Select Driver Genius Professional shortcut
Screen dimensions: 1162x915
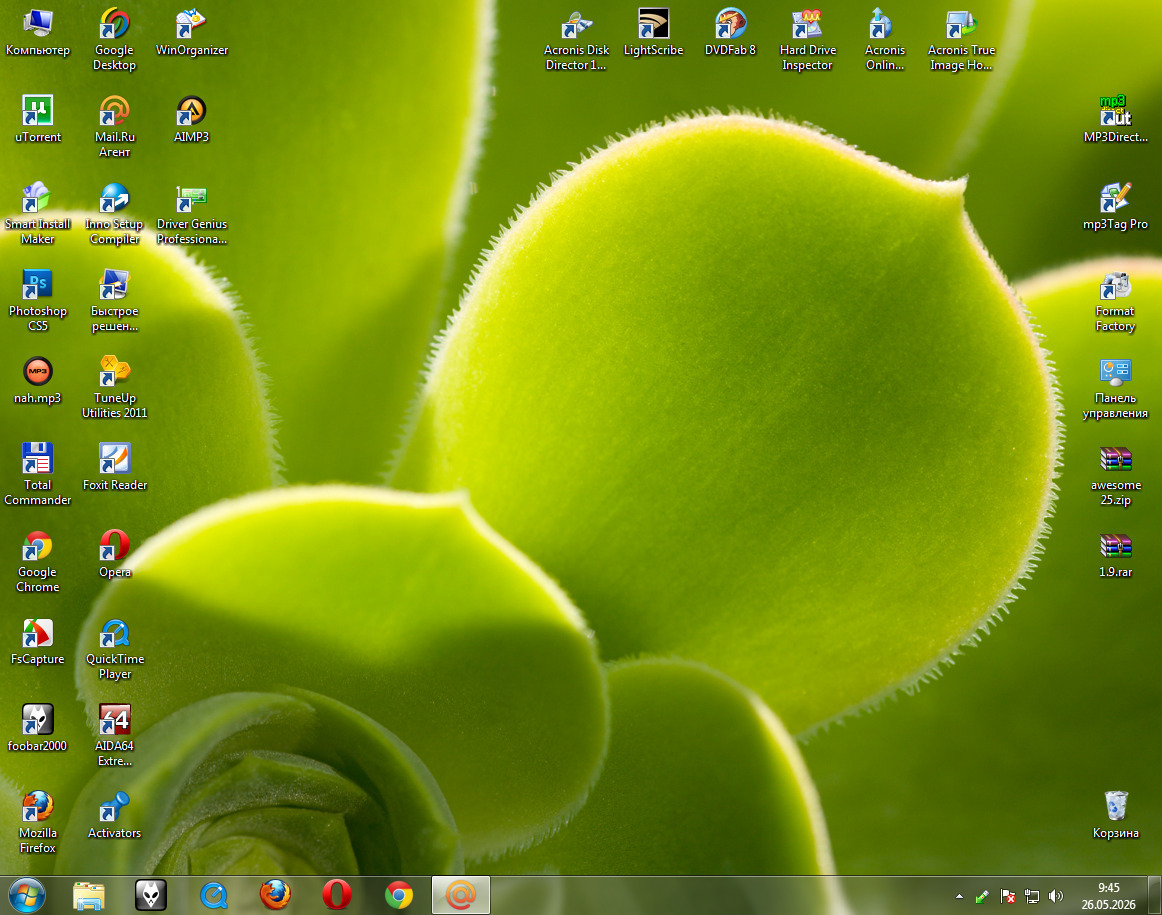191,213
